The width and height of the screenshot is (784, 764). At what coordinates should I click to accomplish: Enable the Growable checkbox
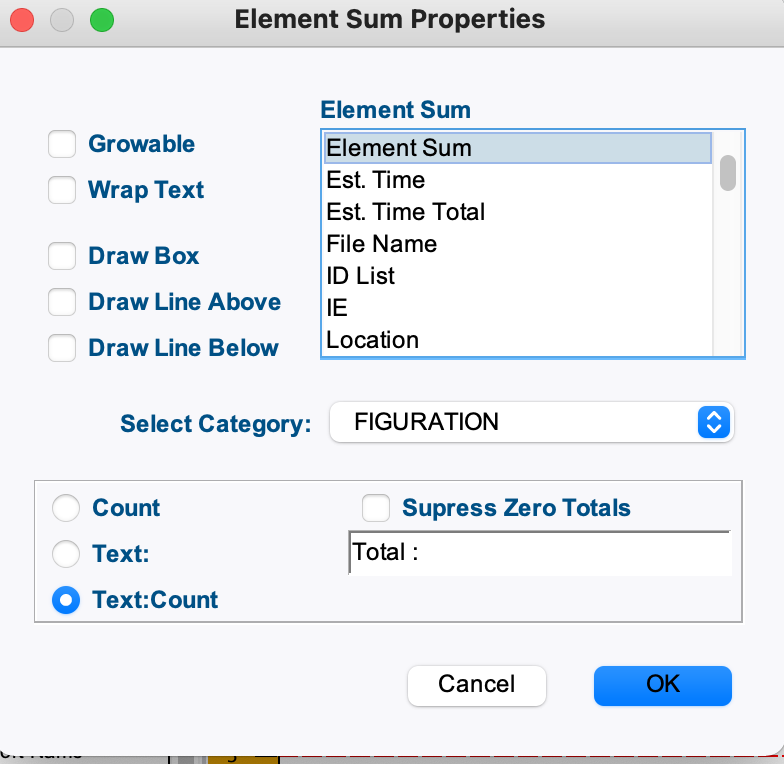(x=62, y=144)
